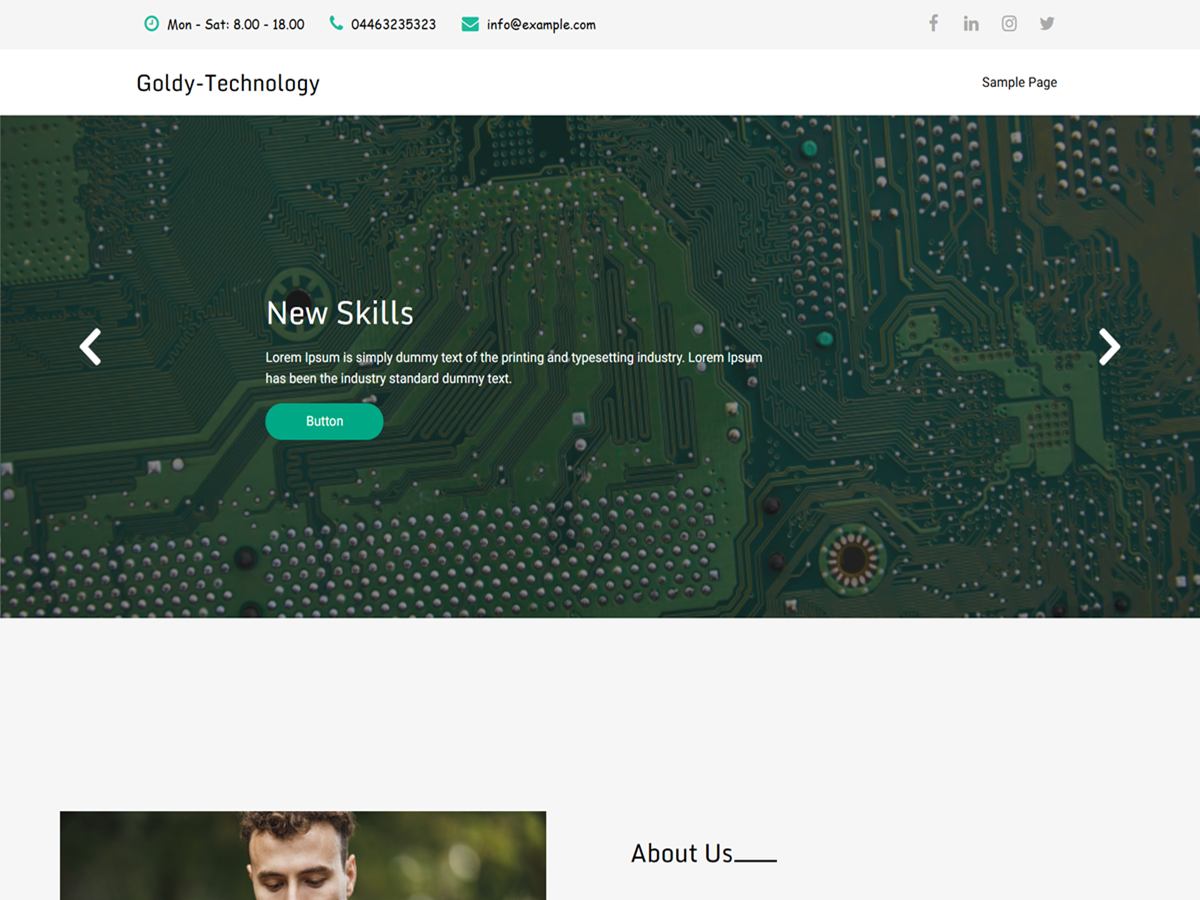
Task: Open the Facebook social icon
Action: (933, 23)
